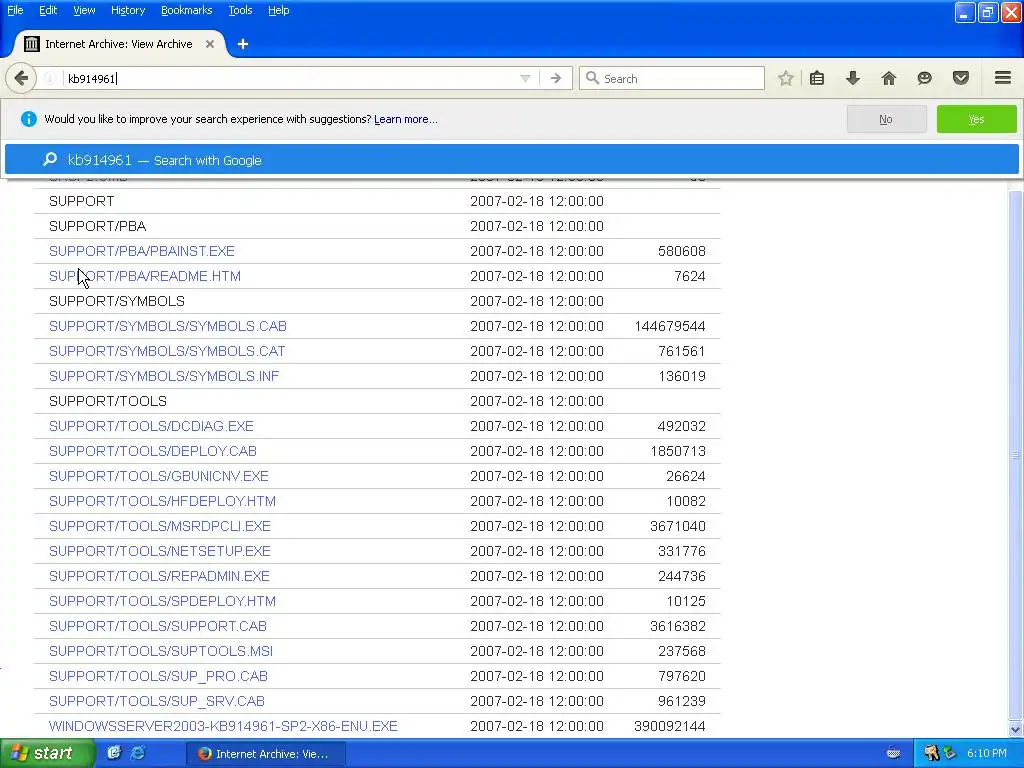Go back using the back arrow button
The width and height of the screenshot is (1024, 768).
[21, 78]
